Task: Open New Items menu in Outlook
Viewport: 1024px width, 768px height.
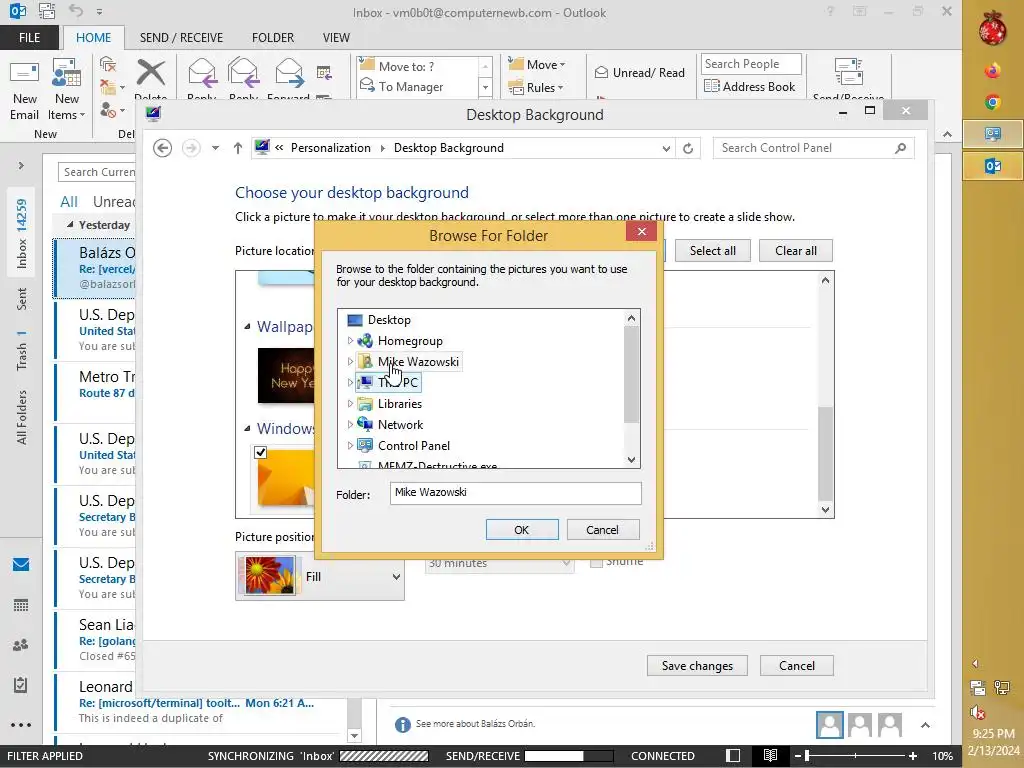Action: pyautogui.click(x=67, y=91)
